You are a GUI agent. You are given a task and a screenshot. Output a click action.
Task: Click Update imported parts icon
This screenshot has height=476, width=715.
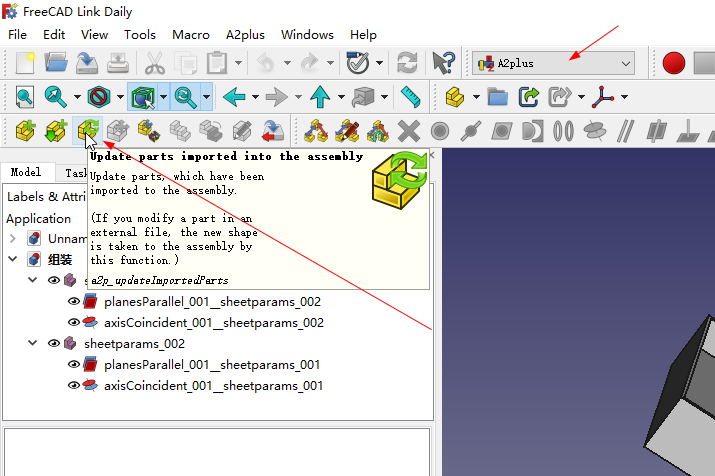(88, 130)
